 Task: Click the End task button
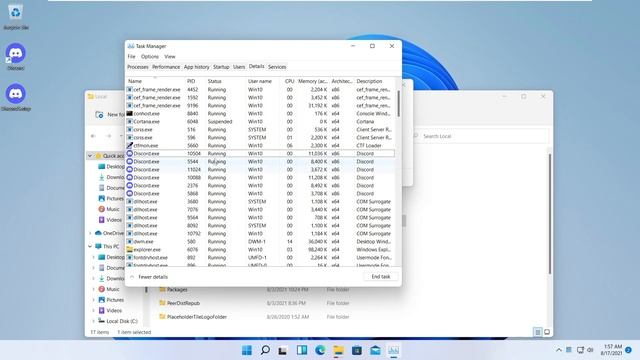pos(380,277)
